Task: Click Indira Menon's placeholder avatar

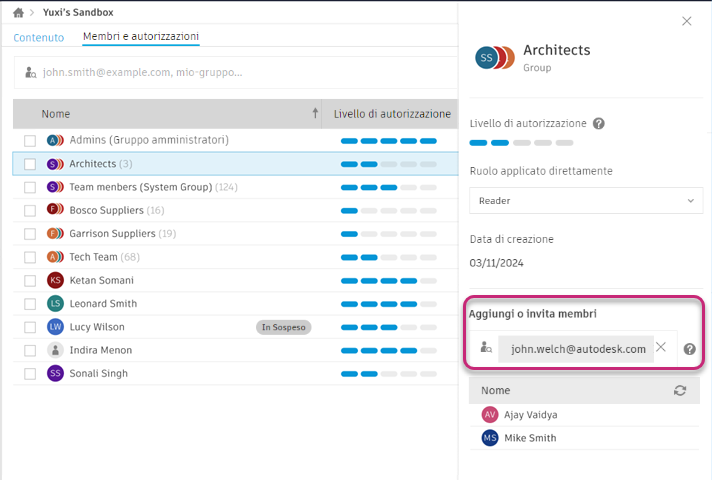Action: click(x=55, y=350)
